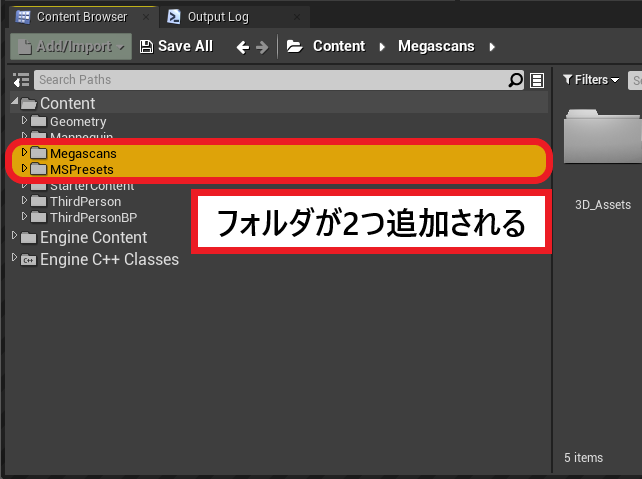Open the Add/Import dropdown button
Image resolution: width=642 pixels, height=479 pixels.
pyautogui.click(x=71, y=47)
